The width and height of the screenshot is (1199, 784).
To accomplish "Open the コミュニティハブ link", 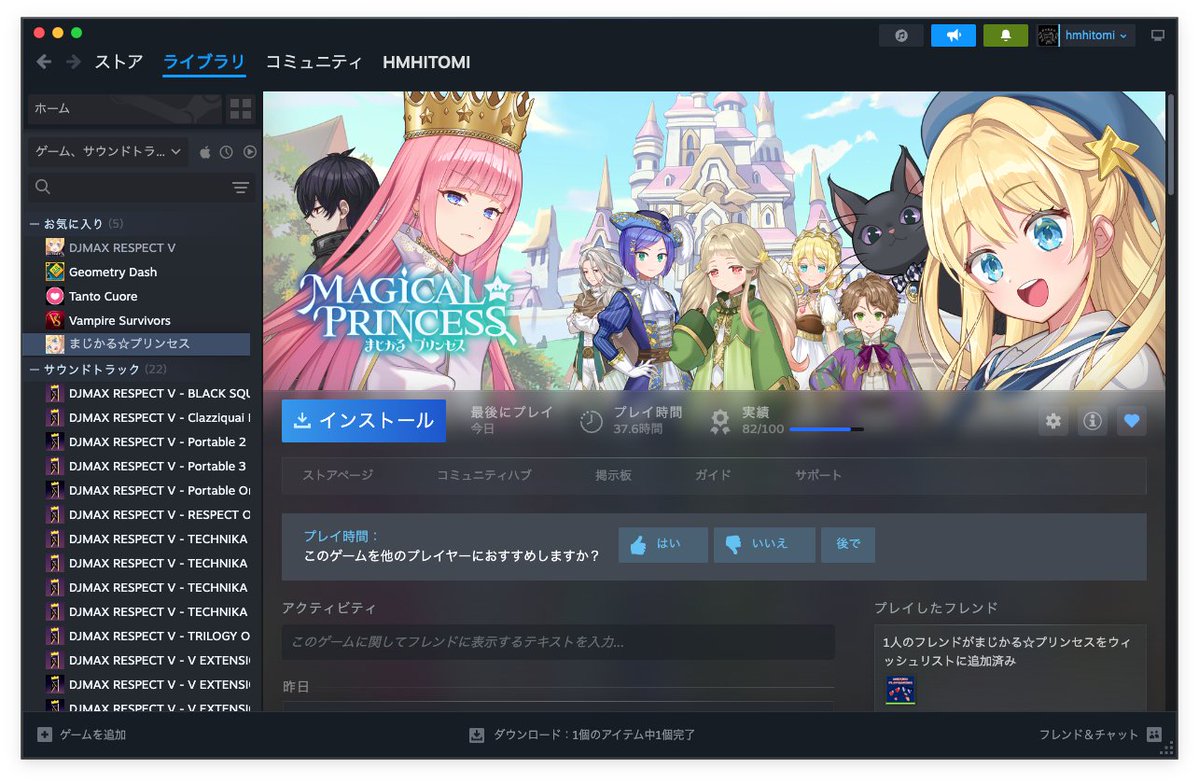I will 484,475.
